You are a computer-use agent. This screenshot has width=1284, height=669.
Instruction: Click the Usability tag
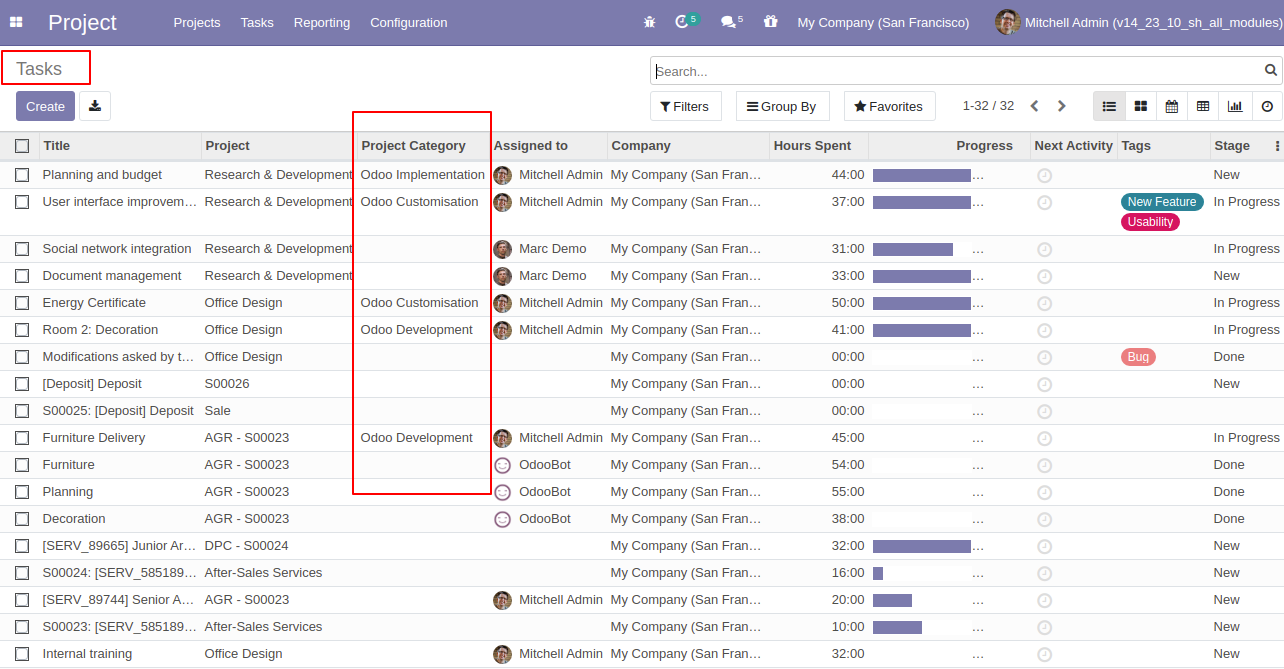click(1150, 222)
